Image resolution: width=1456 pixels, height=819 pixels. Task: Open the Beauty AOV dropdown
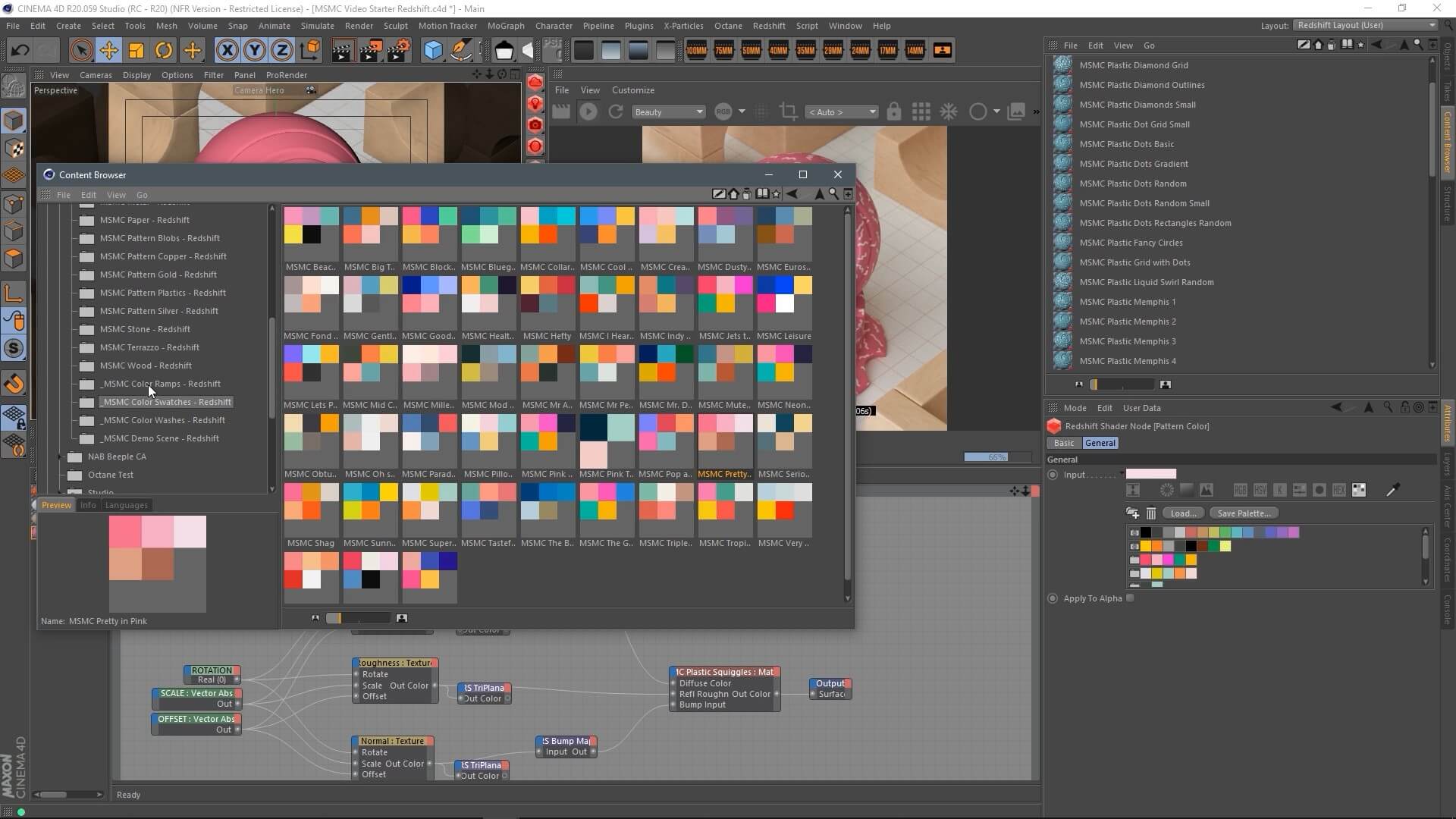(668, 112)
